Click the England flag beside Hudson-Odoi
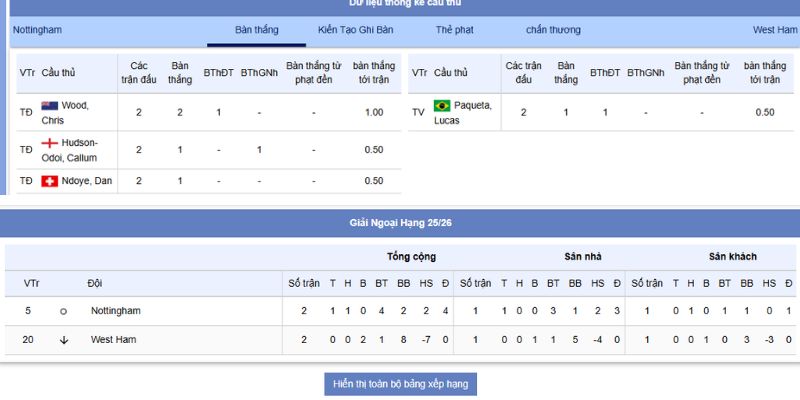800x400 pixels. click(x=50, y=143)
